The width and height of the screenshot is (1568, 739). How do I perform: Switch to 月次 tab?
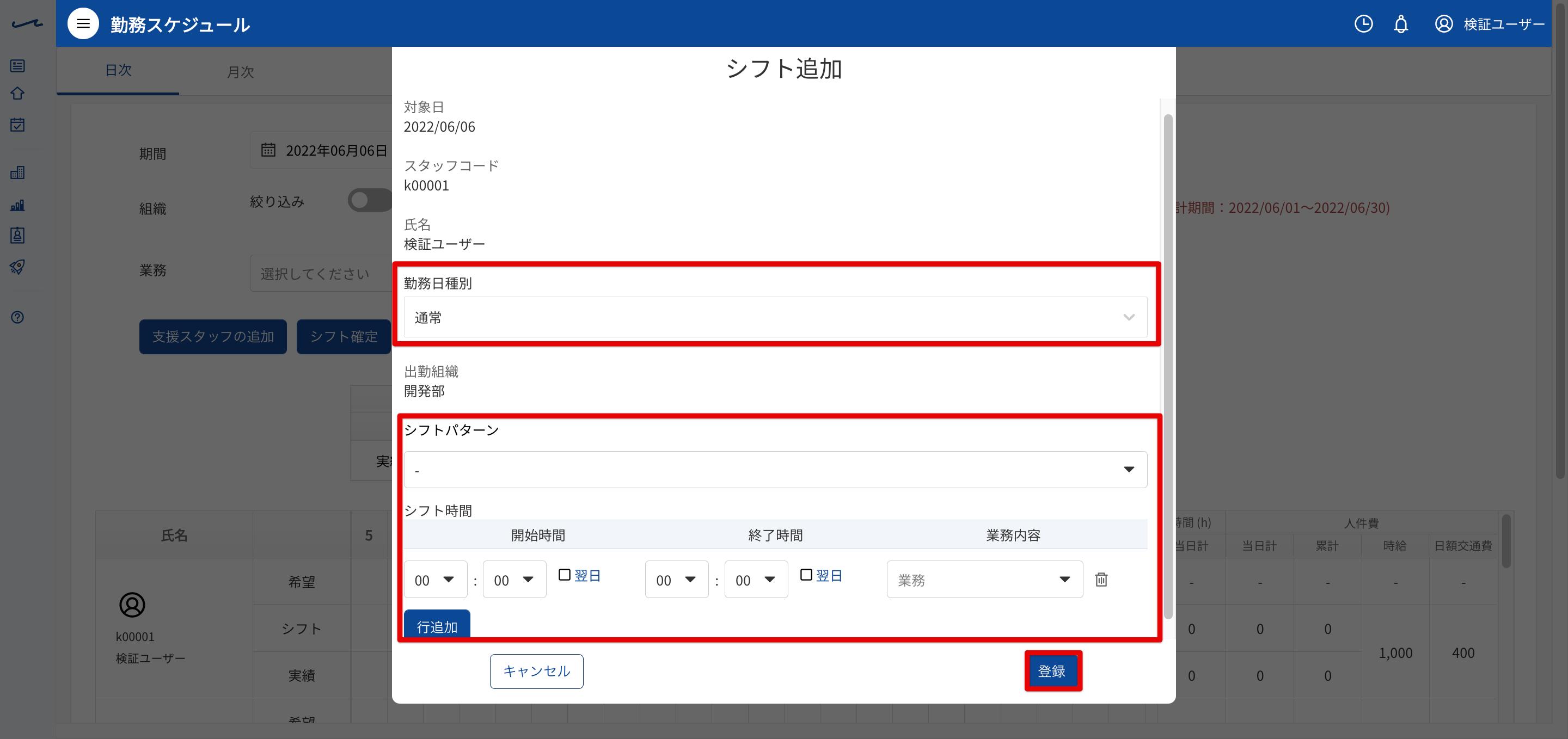(x=241, y=72)
